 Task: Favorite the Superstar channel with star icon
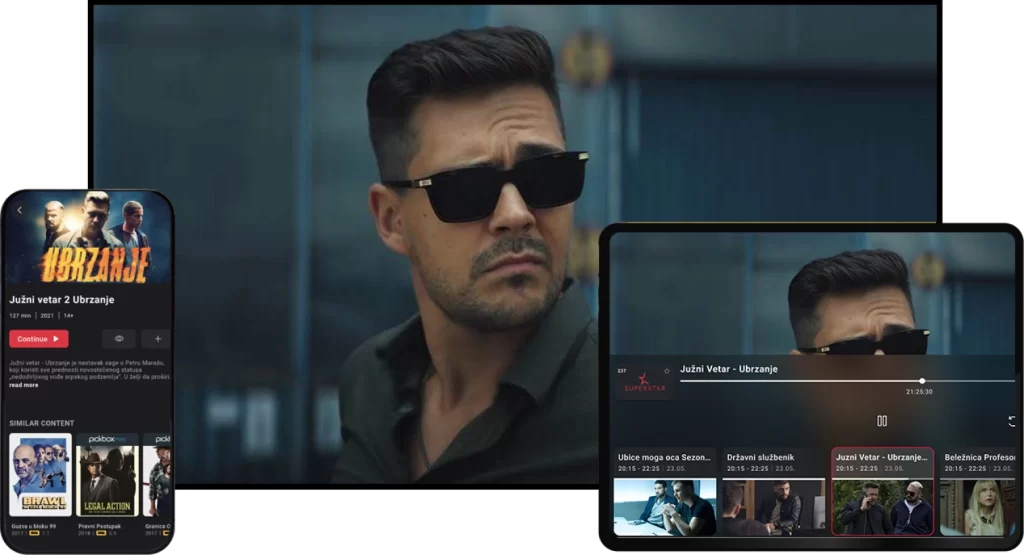[667, 371]
